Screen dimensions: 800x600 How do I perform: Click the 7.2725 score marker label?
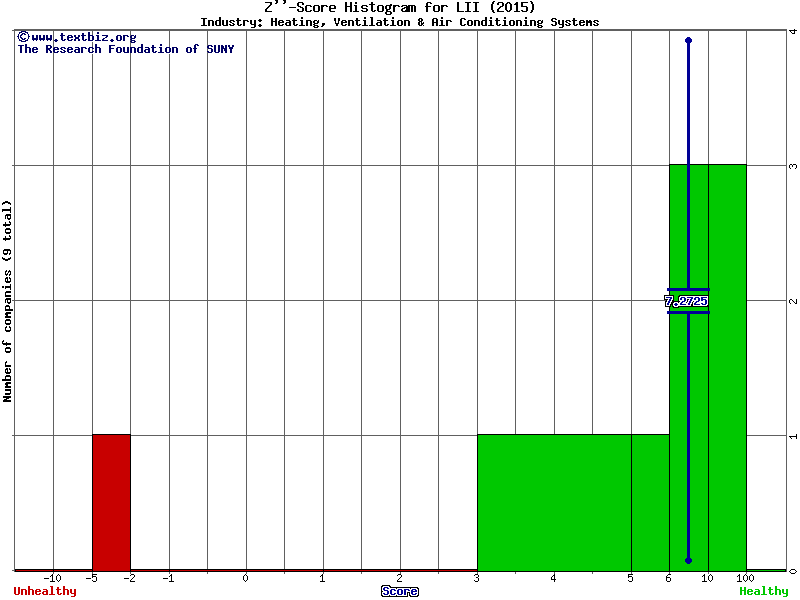pyautogui.click(x=686, y=301)
